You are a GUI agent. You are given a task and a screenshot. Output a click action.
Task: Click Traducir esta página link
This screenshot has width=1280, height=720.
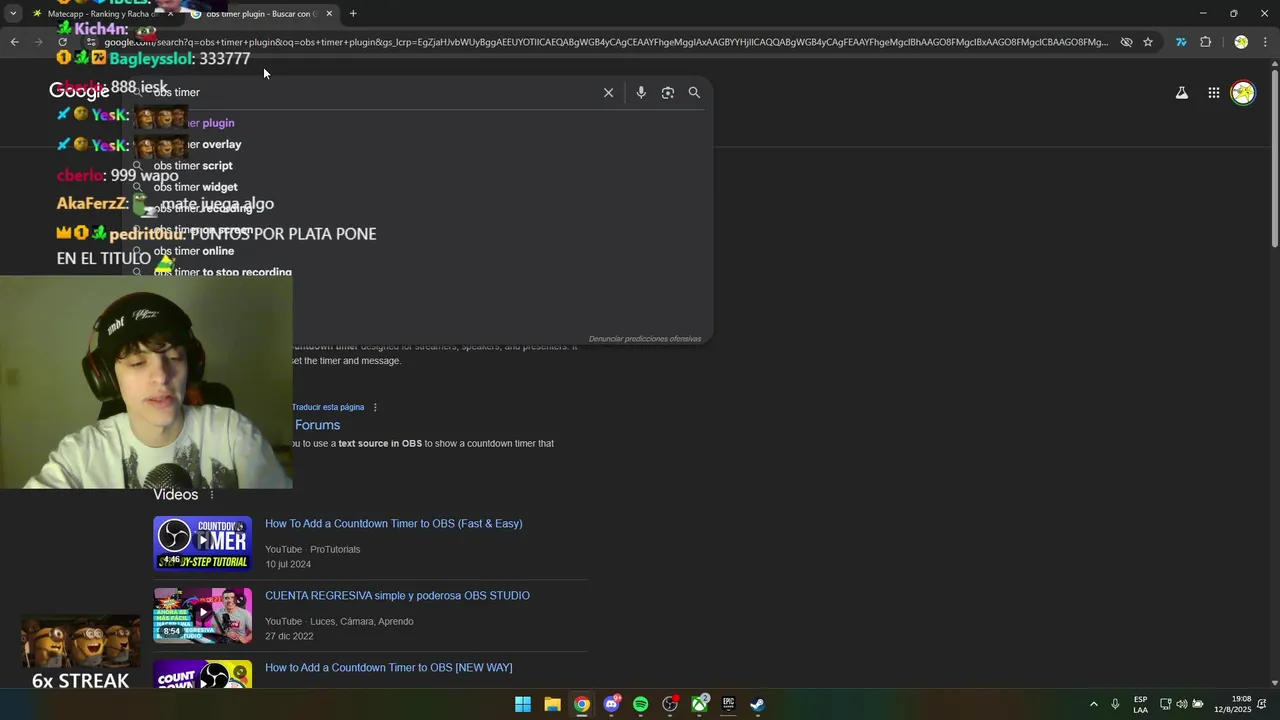point(328,407)
